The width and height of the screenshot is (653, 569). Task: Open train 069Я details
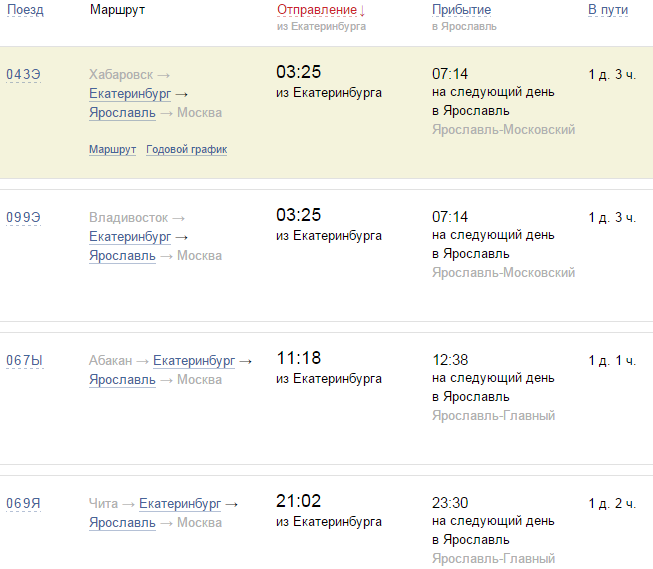point(23,503)
